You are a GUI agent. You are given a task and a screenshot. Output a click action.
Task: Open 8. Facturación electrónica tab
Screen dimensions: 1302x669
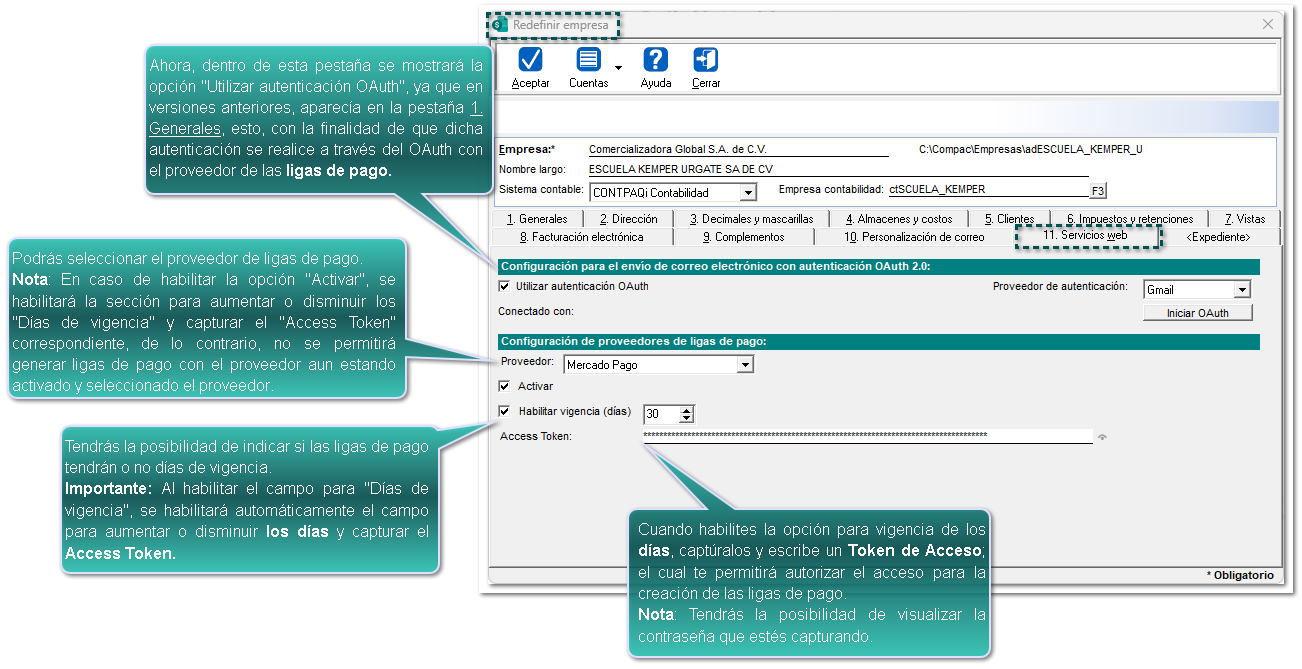point(581,237)
